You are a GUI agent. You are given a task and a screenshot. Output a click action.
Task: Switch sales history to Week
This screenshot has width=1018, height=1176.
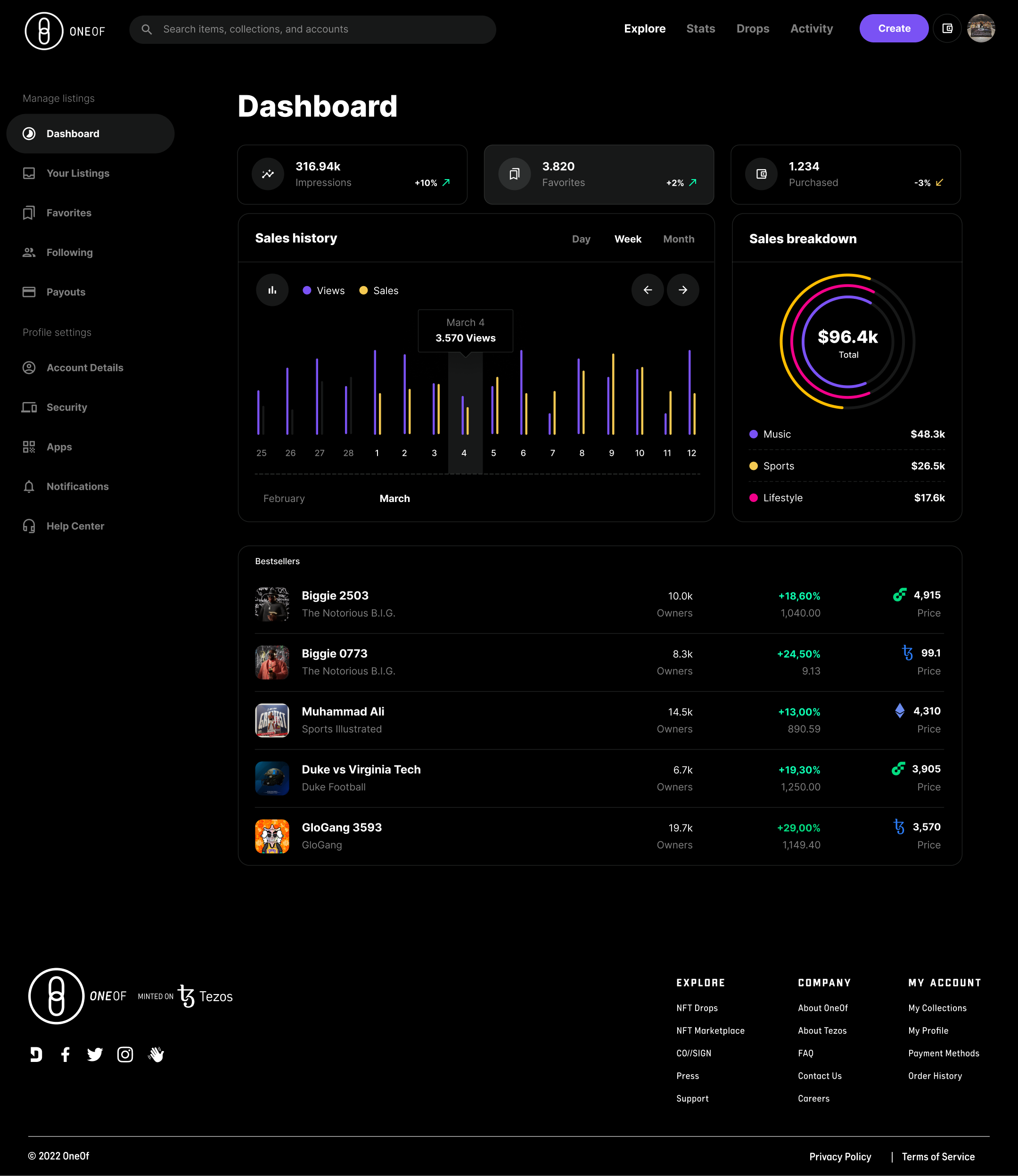point(628,239)
